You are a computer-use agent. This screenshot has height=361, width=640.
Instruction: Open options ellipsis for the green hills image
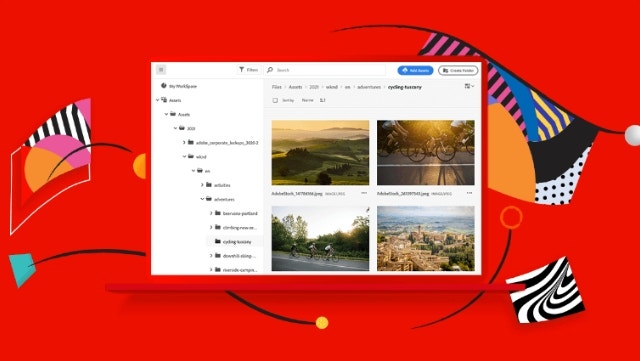pyautogui.click(x=364, y=193)
